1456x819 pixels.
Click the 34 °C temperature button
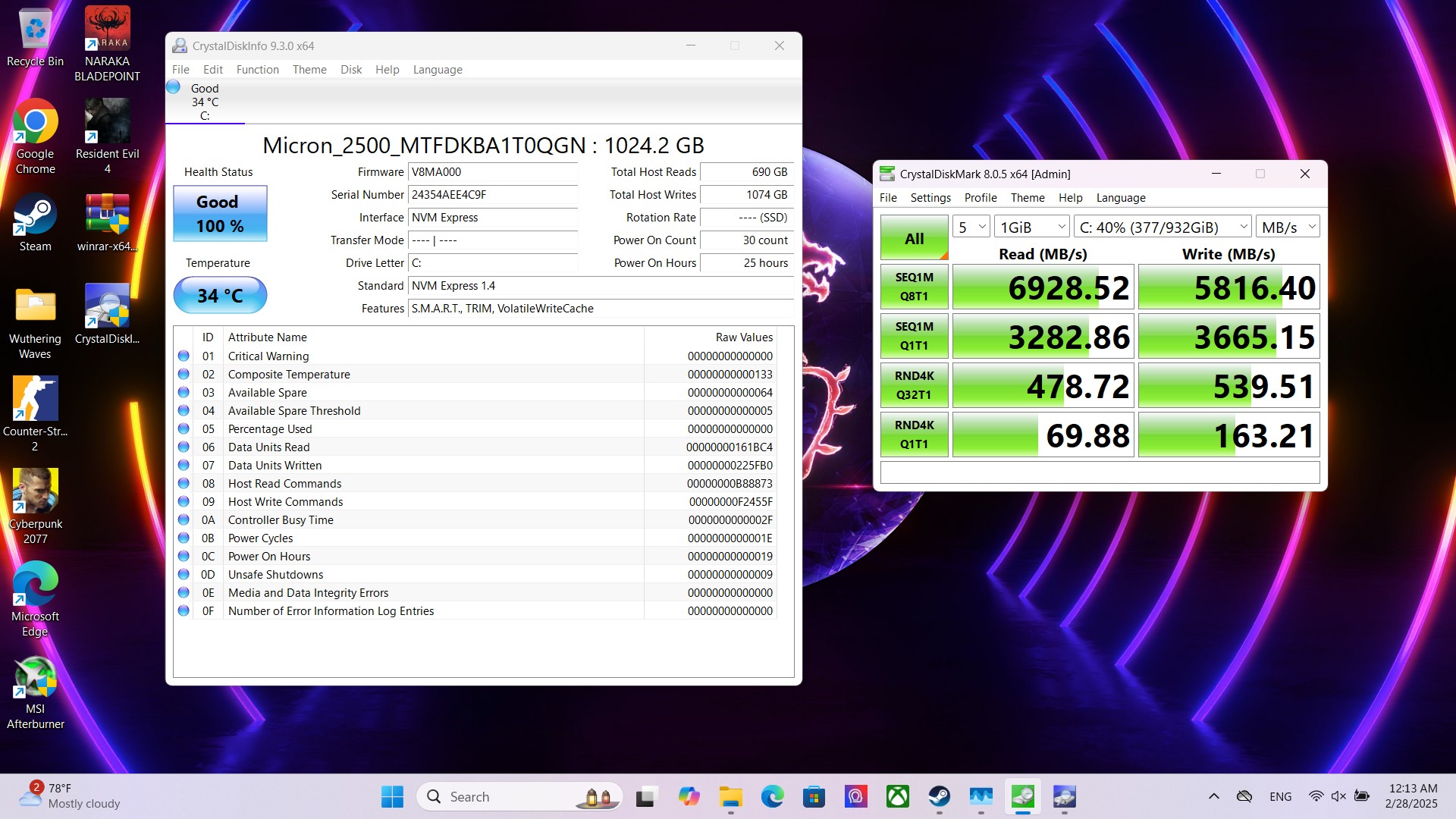tap(220, 295)
